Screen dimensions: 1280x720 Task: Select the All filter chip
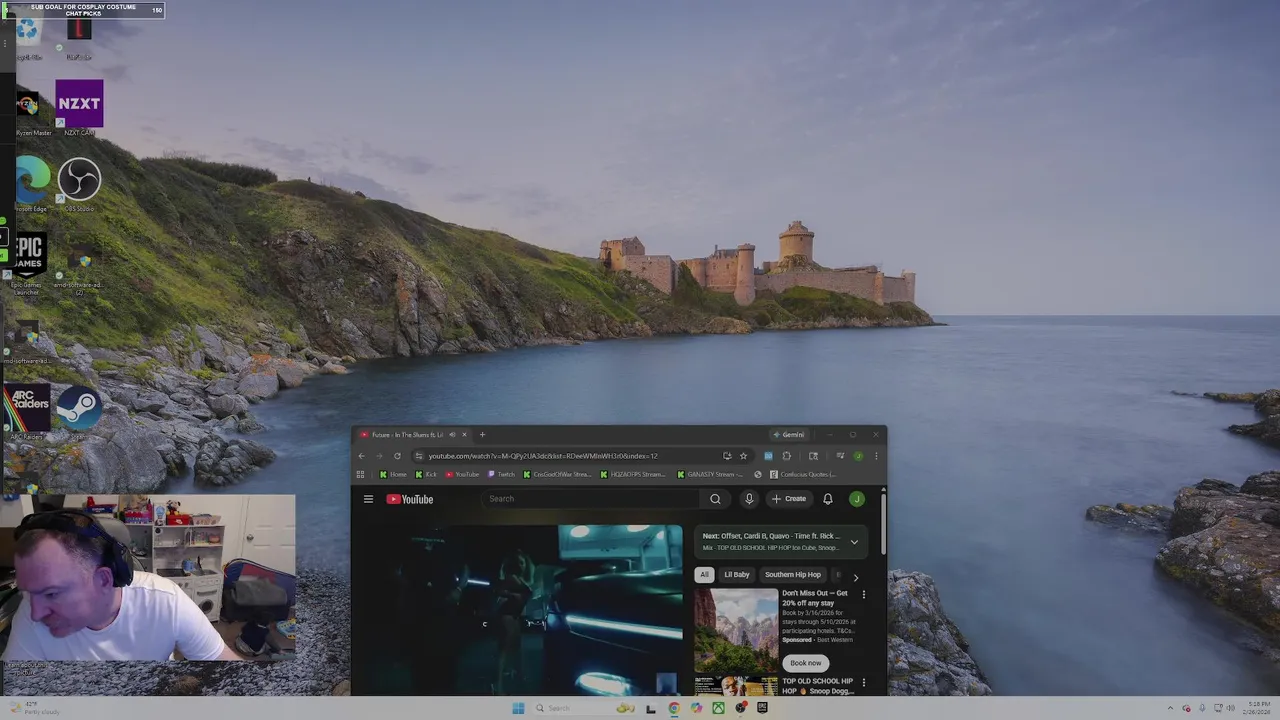[704, 575]
